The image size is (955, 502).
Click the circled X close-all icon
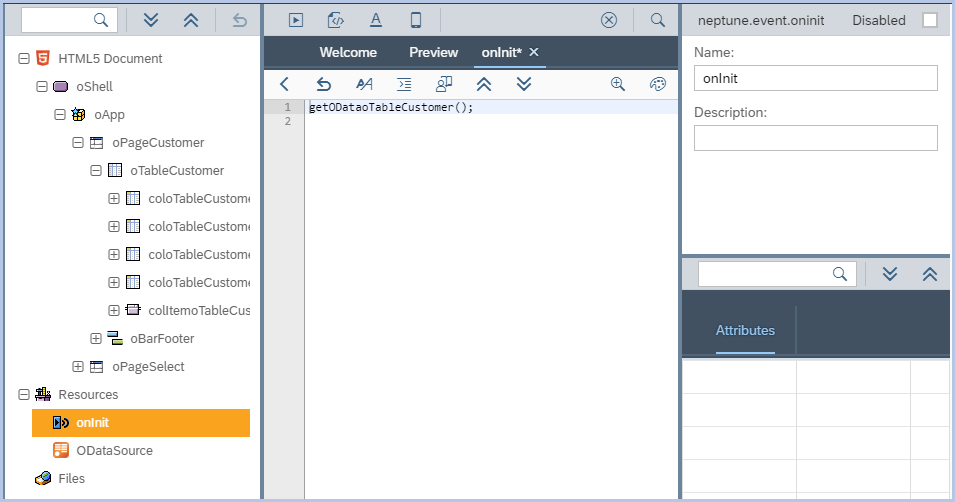[608, 20]
